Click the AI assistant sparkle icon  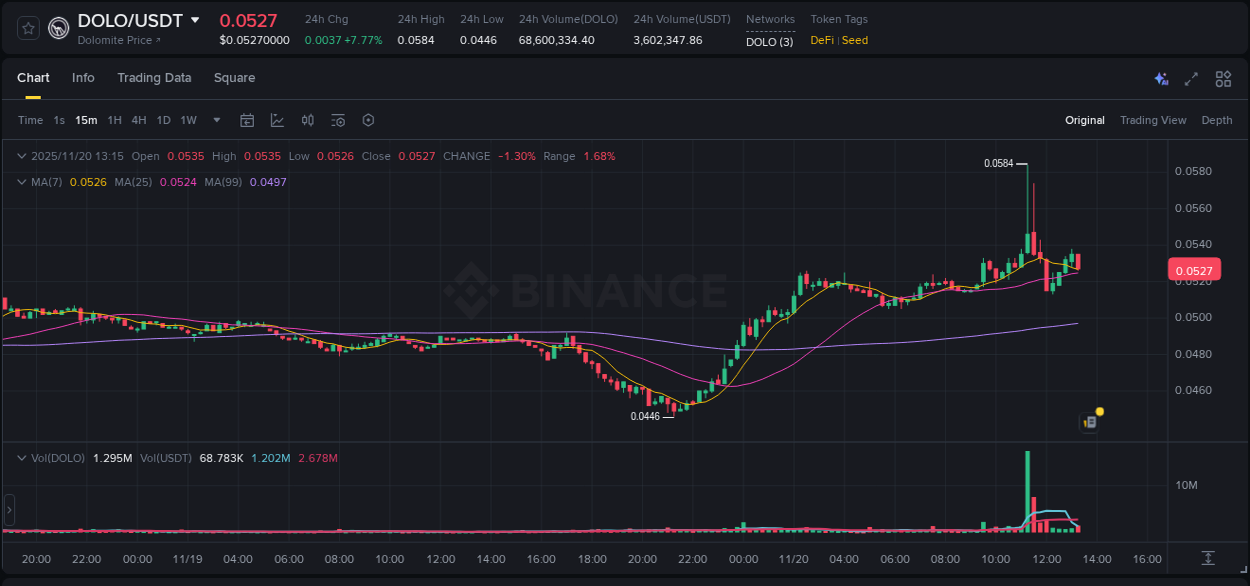point(1160,78)
